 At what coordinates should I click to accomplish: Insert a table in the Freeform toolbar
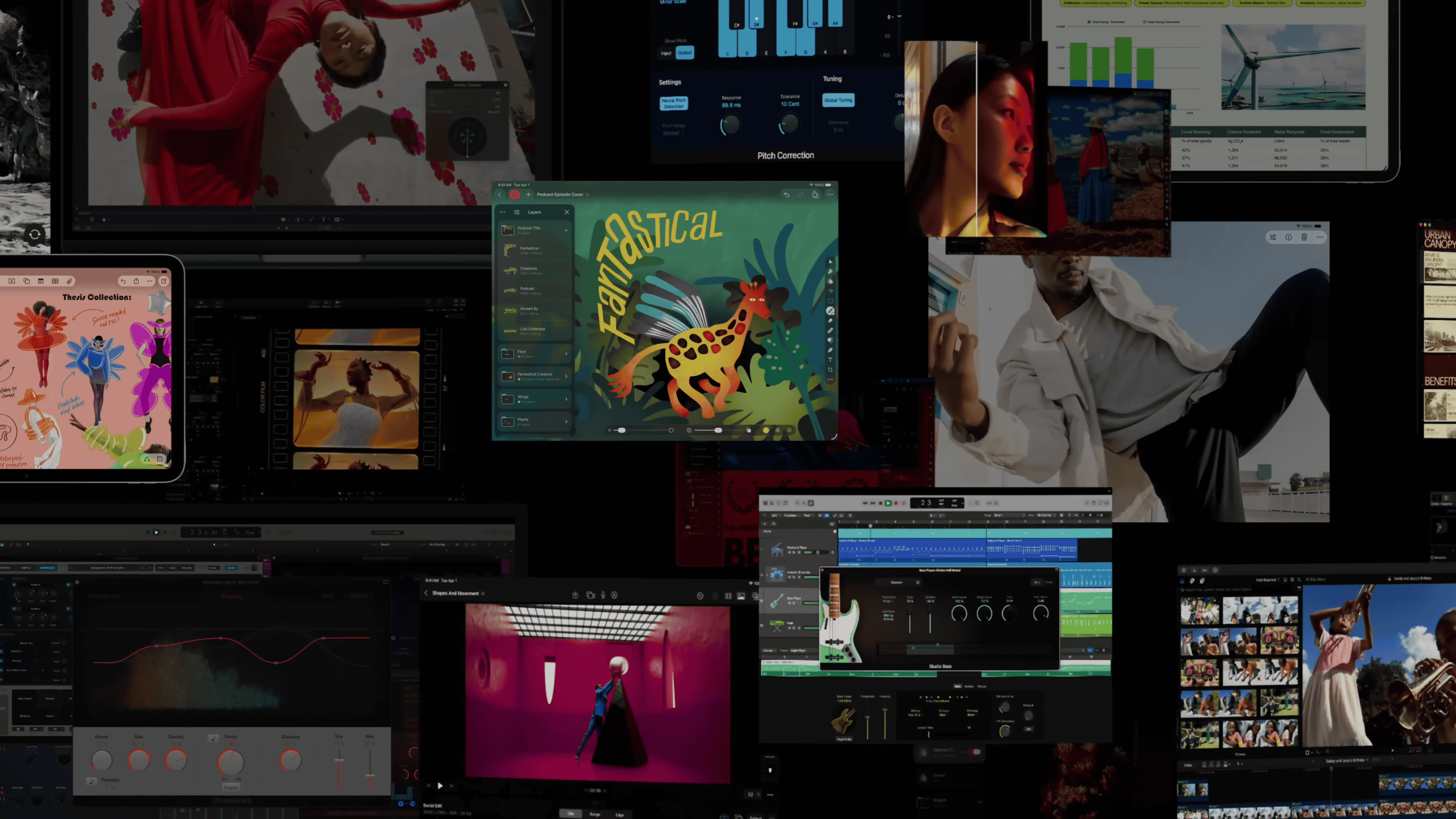click(55, 281)
